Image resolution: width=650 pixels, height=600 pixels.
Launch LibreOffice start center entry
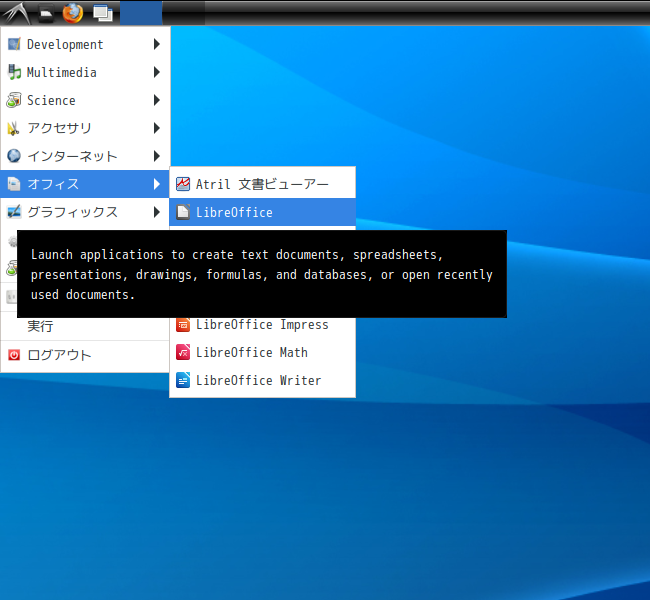coord(262,212)
